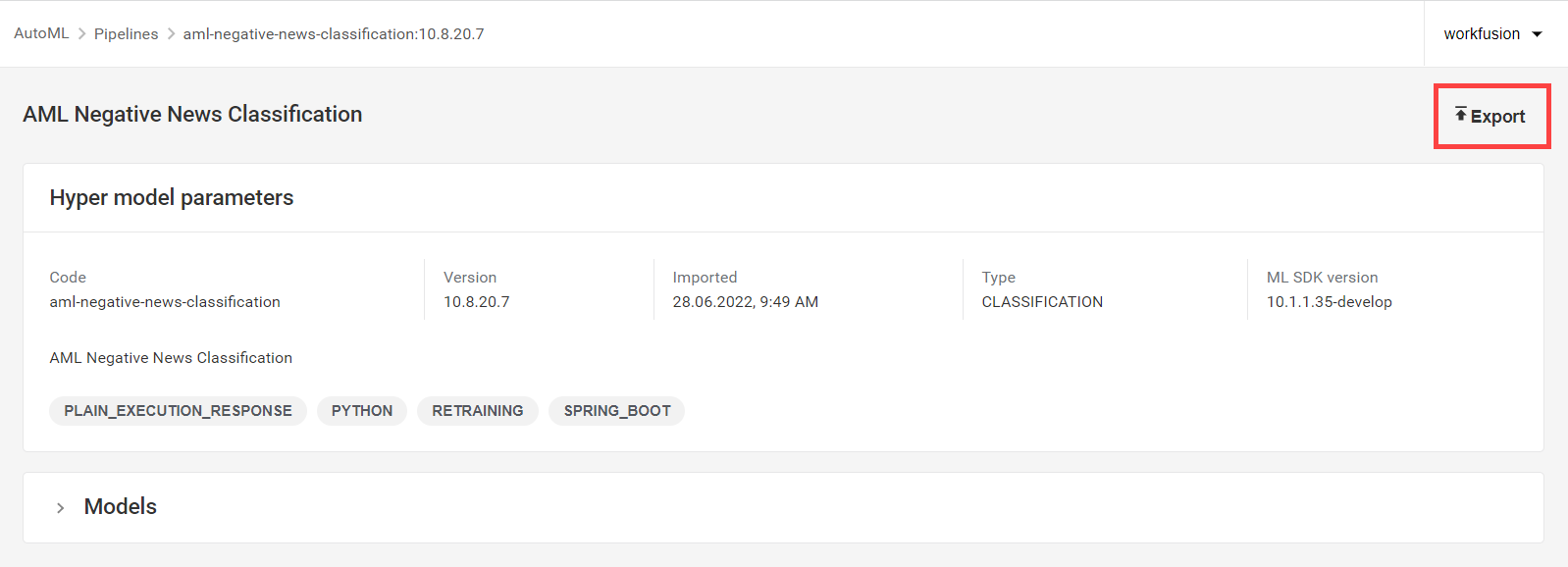Click the breadcrumb arrow after Pipelines

click(x=171, y=33)
